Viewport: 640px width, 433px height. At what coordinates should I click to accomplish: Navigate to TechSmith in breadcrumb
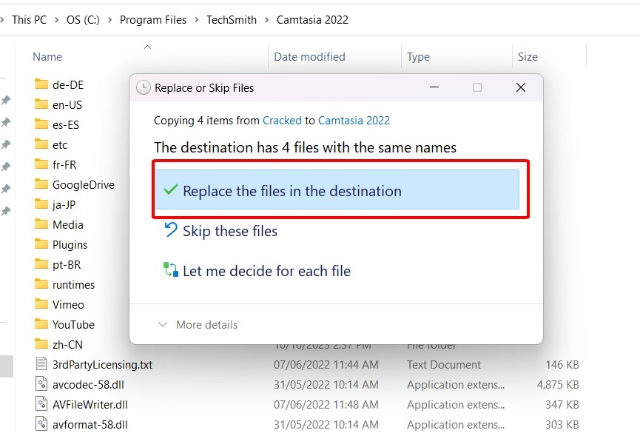coord(231,20)
